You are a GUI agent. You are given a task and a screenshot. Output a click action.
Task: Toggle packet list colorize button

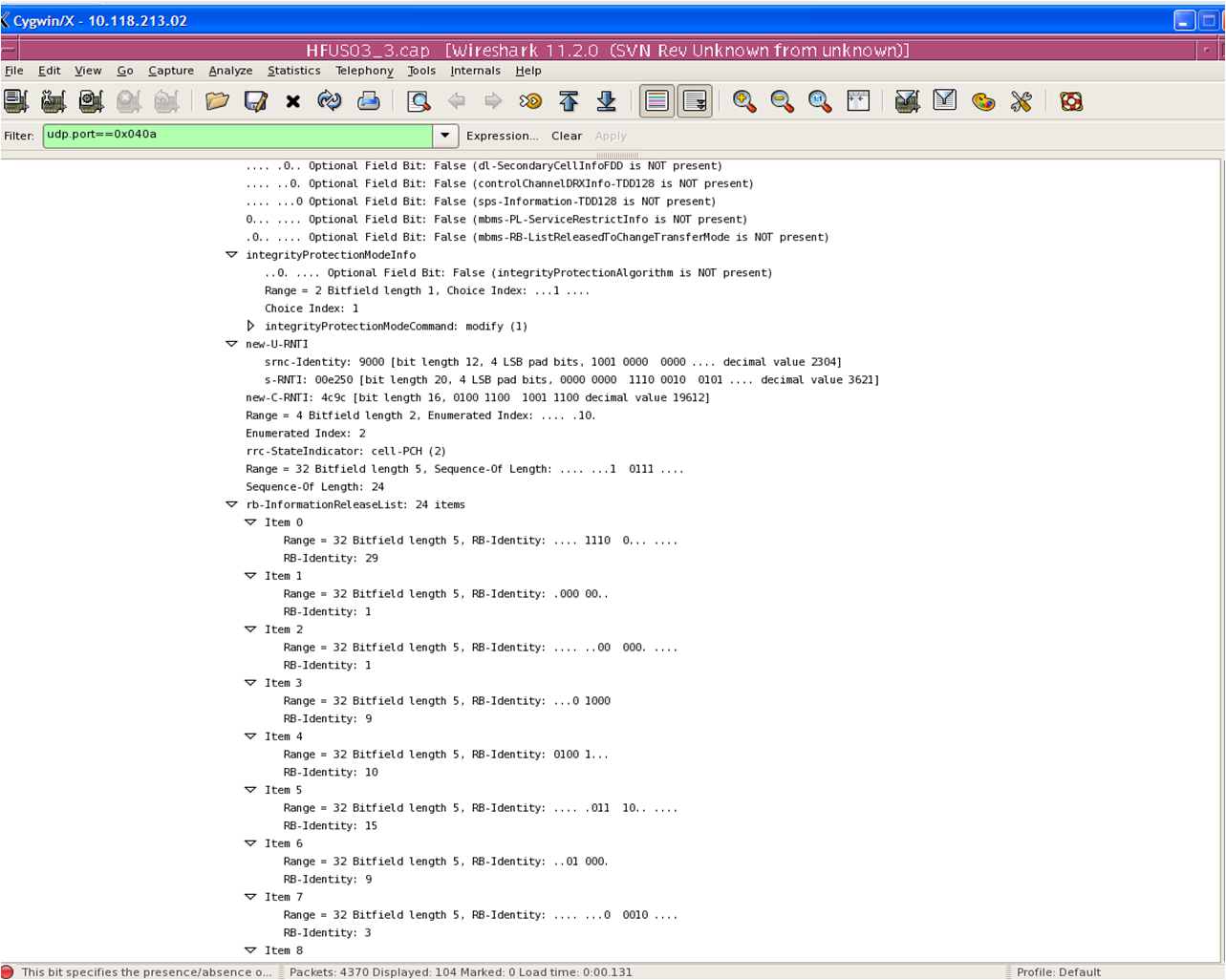[656, 101]
